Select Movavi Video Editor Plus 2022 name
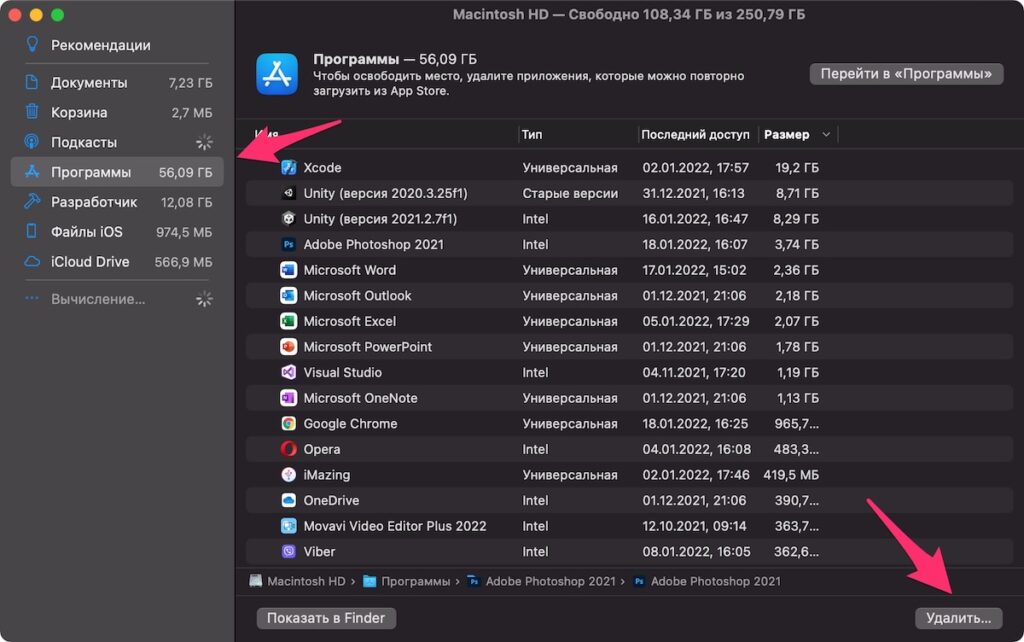This screenshot has width=1024, height=642. (x=395, y=526)
